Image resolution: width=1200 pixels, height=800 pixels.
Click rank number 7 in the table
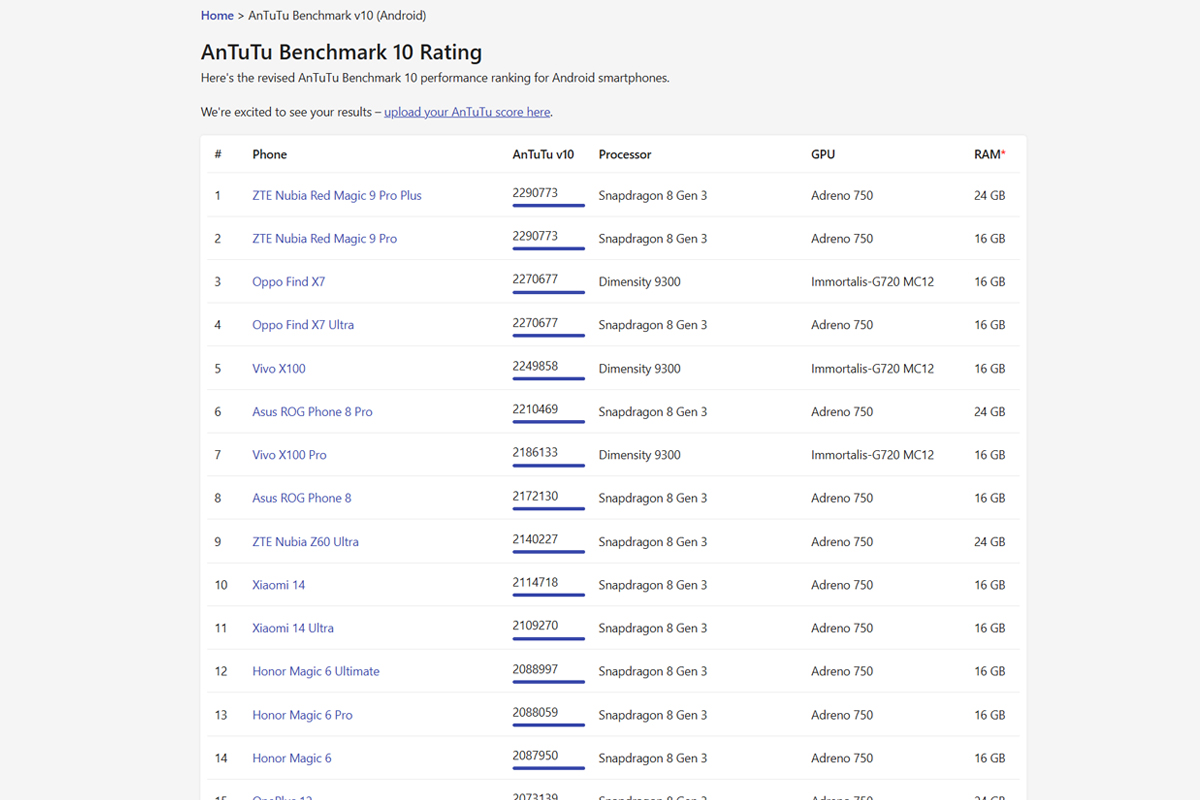218,455
